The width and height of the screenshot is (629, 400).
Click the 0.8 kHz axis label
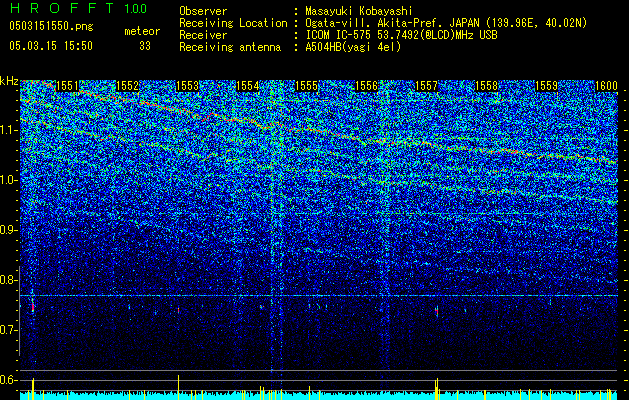8,280
